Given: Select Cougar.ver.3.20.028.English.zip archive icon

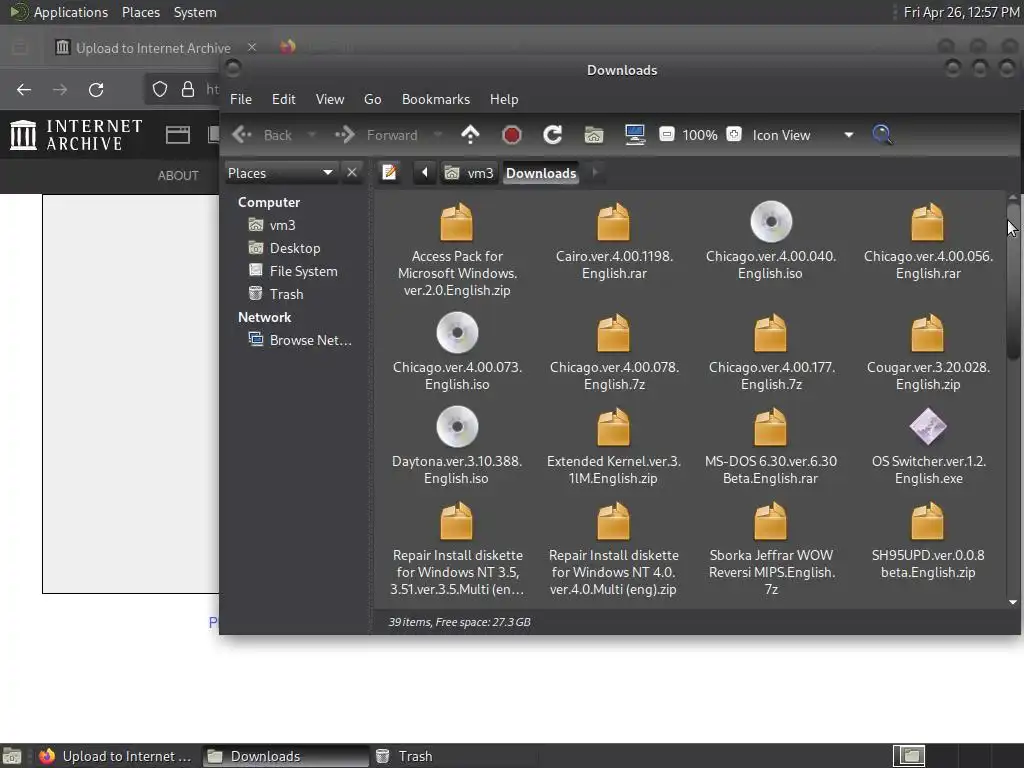Looking at the screenshot, I should [928, 333].
